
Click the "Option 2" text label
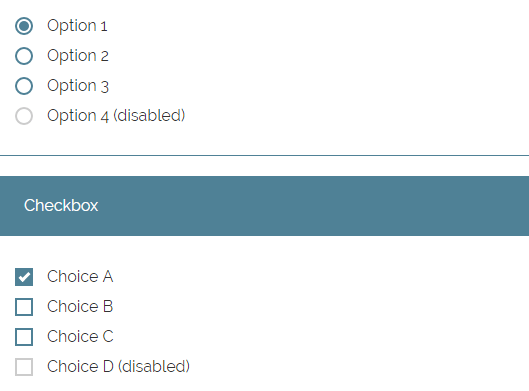coord(78,56)
